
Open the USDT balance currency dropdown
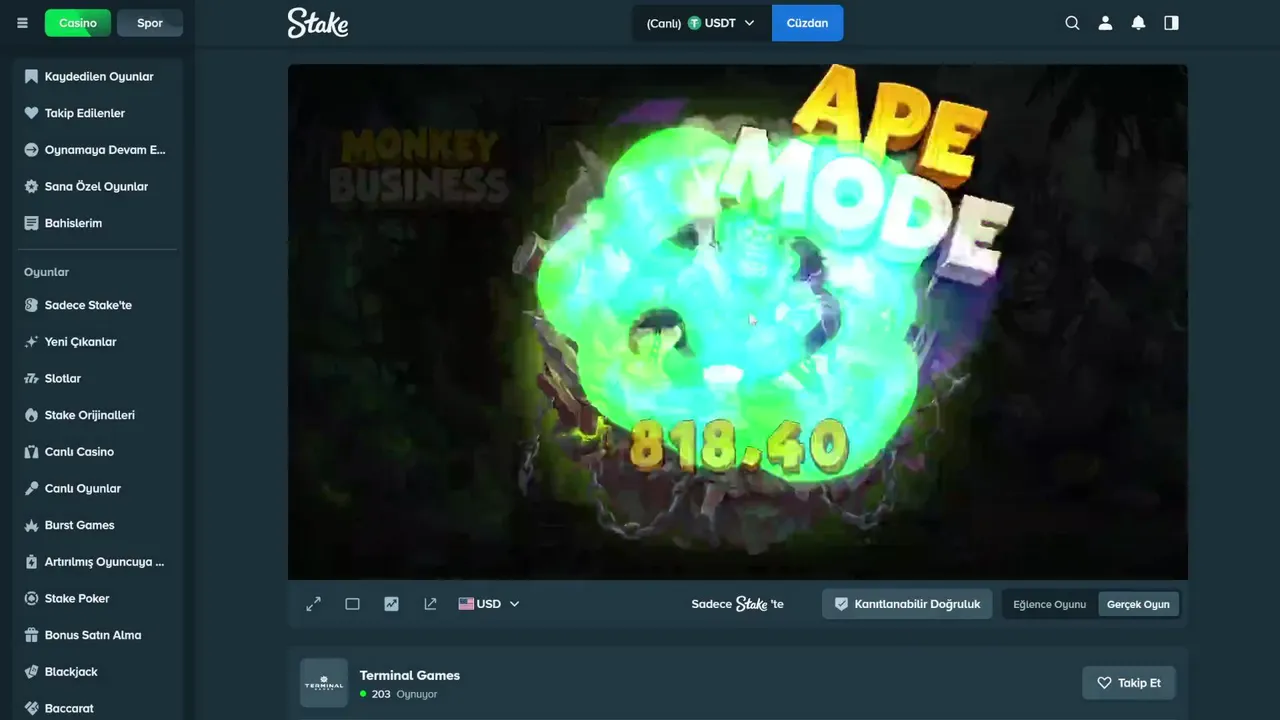click(x=701, y=23)
